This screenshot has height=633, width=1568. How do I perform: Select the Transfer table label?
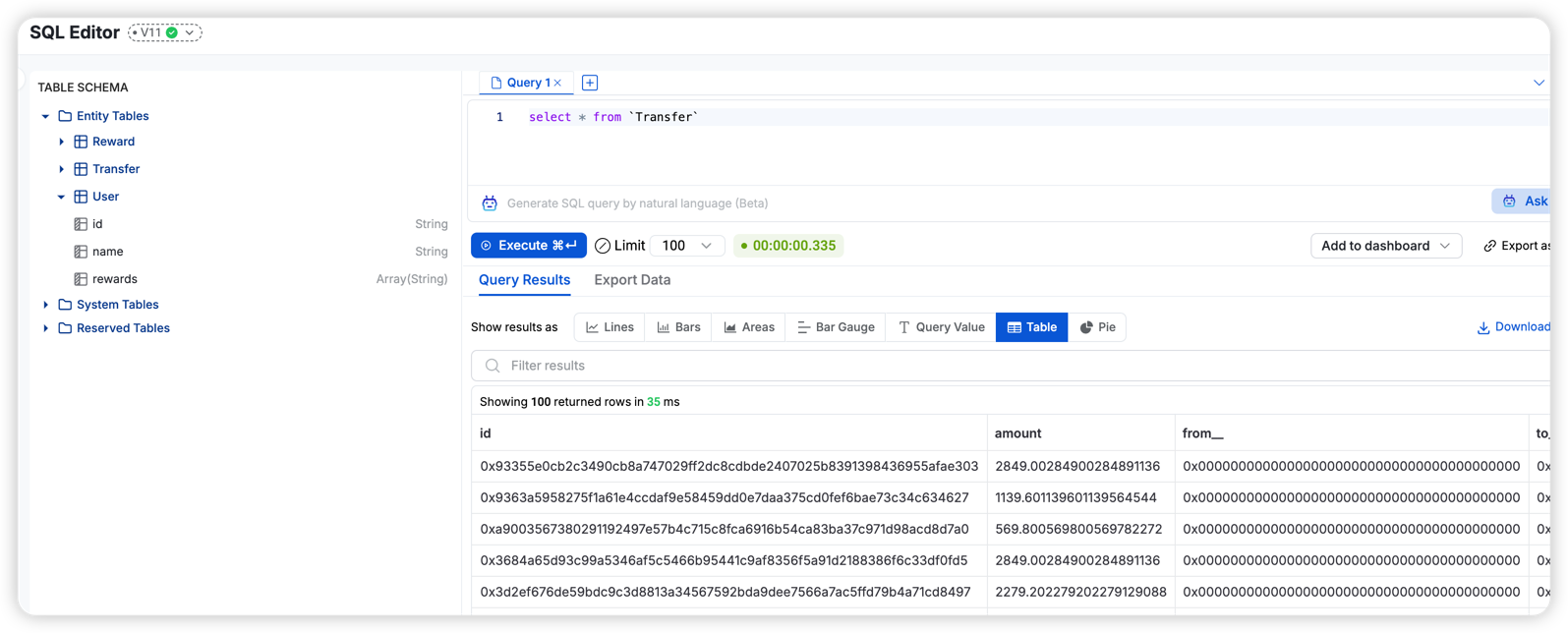(x=116, y=169)
